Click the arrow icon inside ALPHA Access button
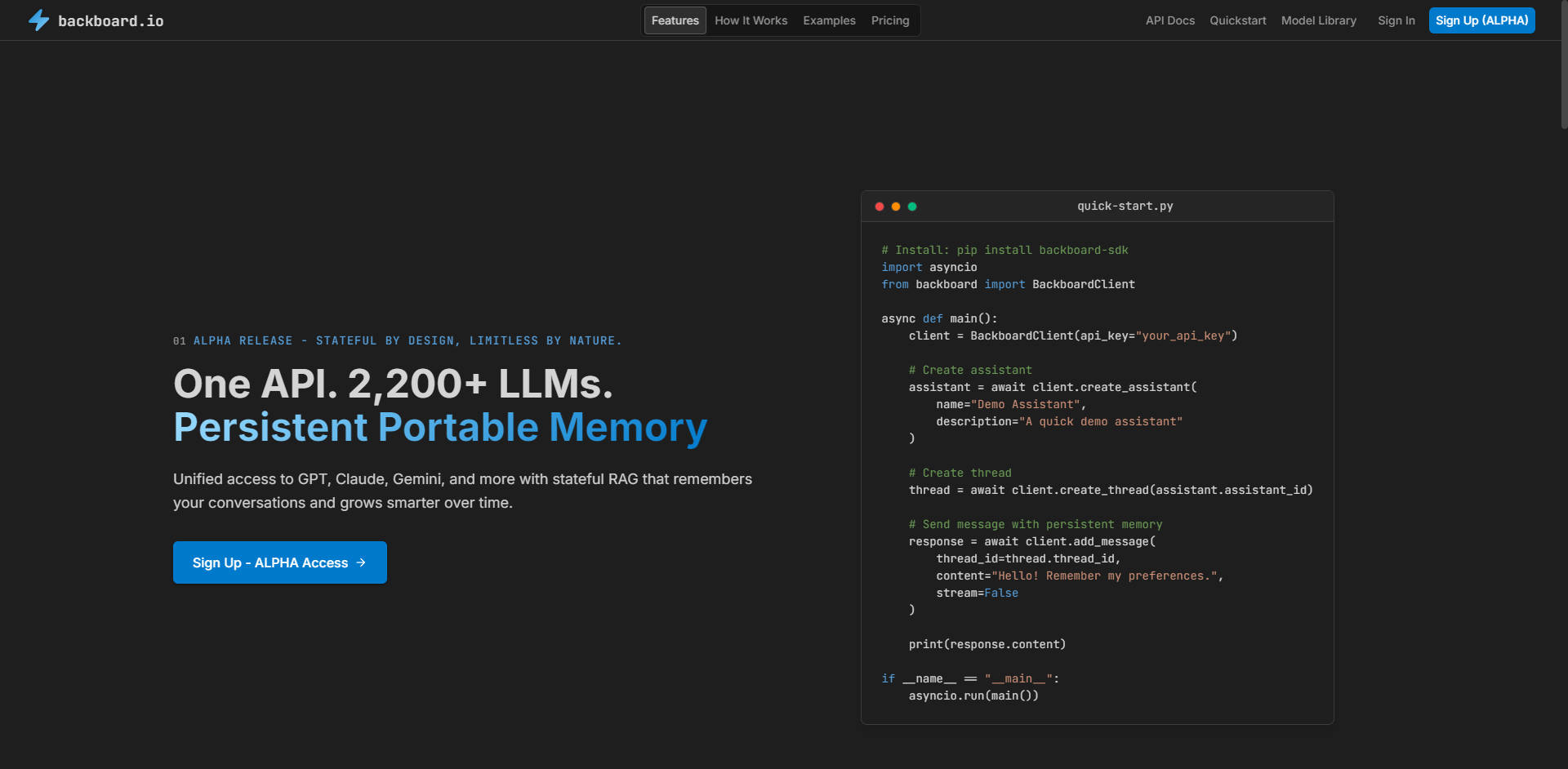The image size is (1568, 769). coord(361,562)
